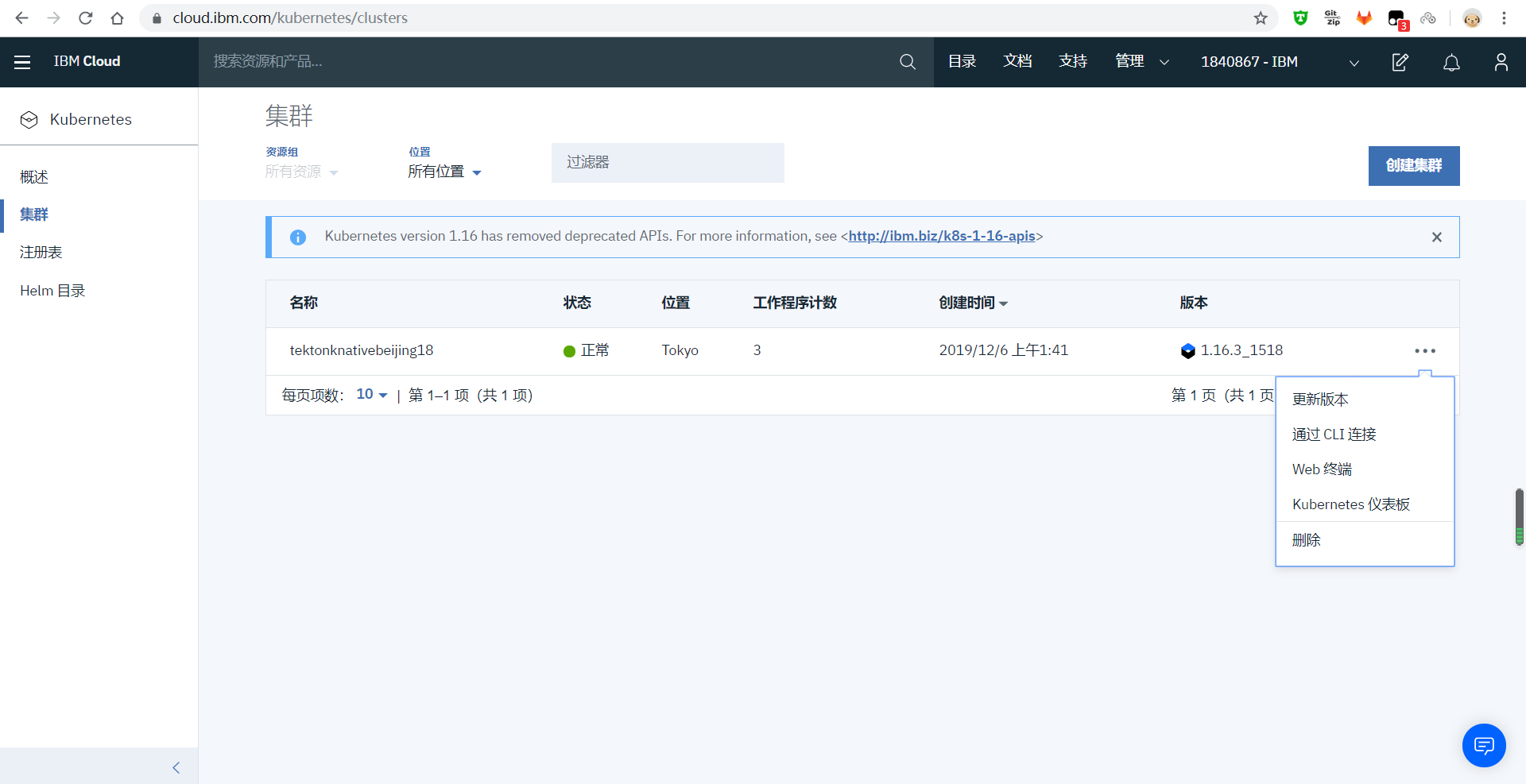1526x784 pixels.
Task: Reload the page with the browser refresh icon
Action: coord(86,17)
